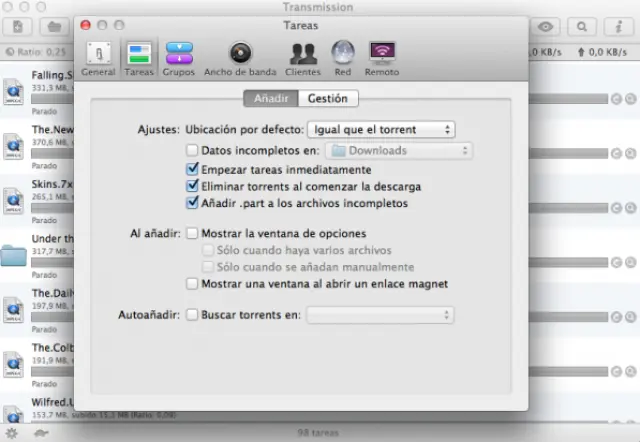
Task: Uncheck Eliminar torrents al comenzar la descarga
Action: (x=193, y=186)
